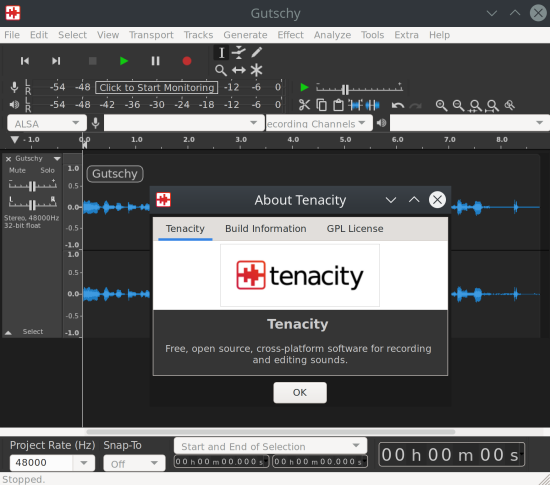Select the Selection tool (I-beam)

point(221,53)
